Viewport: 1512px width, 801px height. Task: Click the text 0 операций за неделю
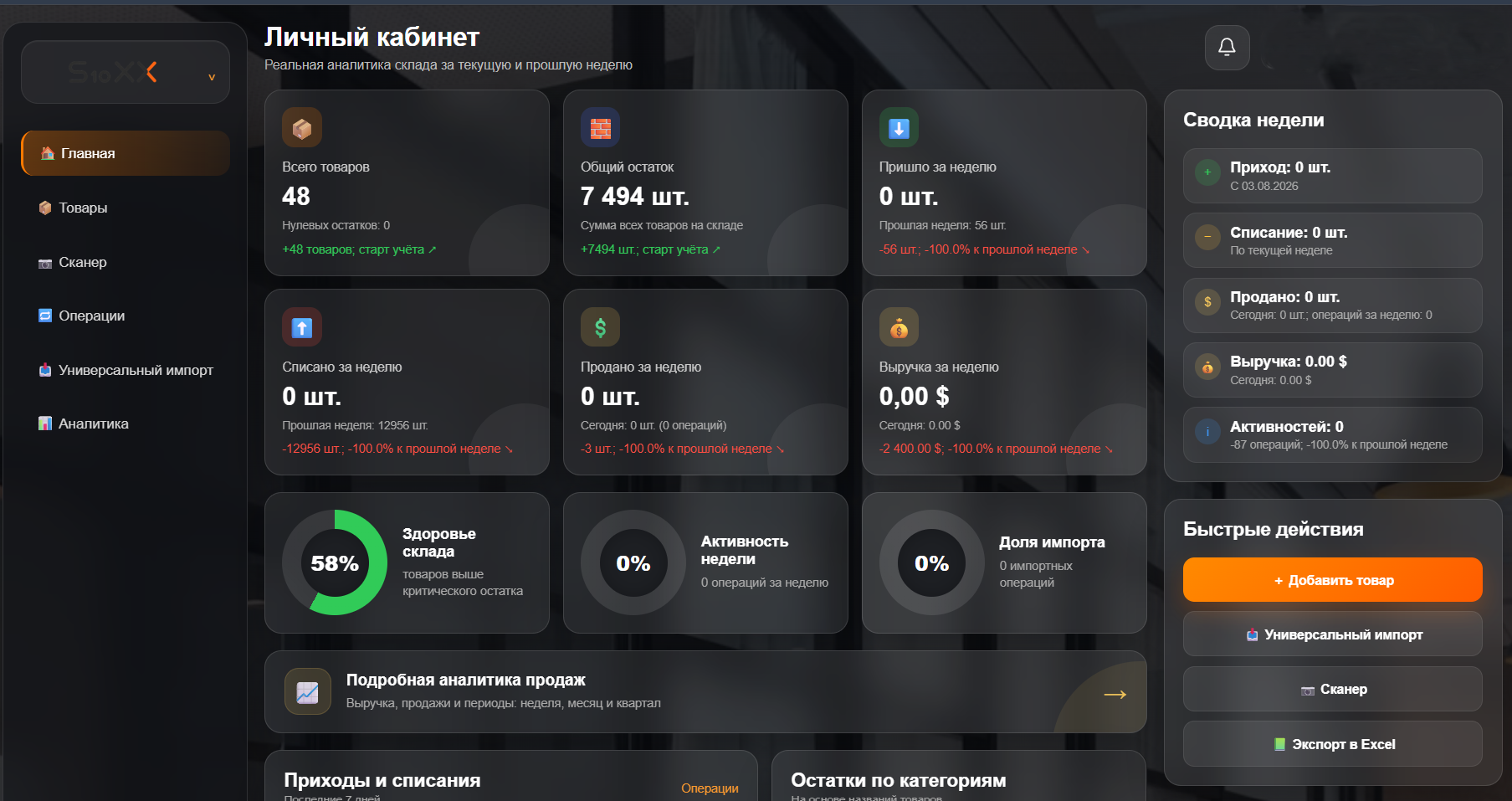coord(765,583)
